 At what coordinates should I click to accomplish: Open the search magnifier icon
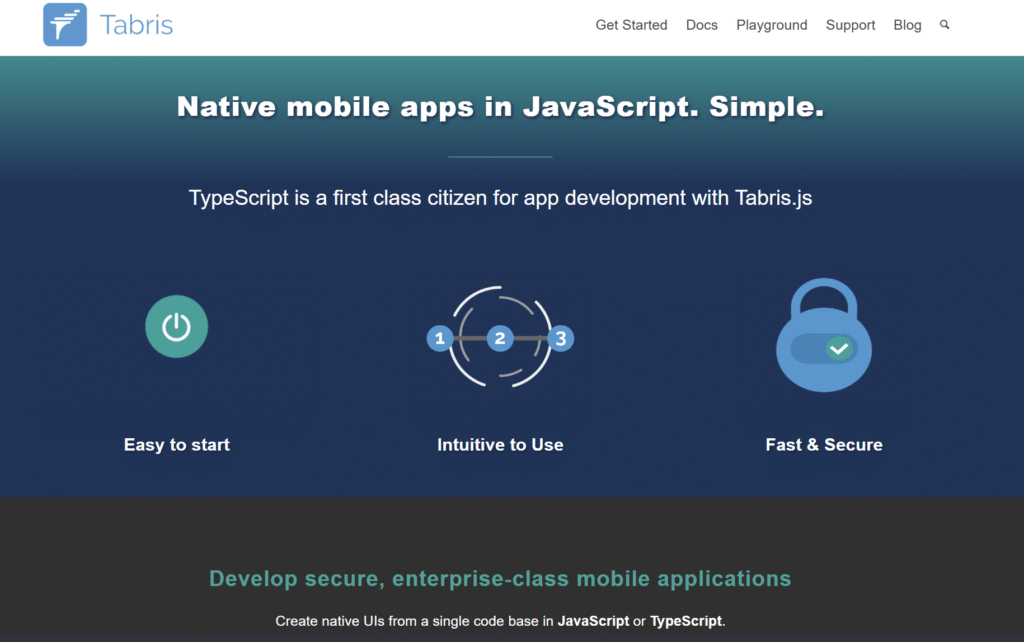[944, 25]
